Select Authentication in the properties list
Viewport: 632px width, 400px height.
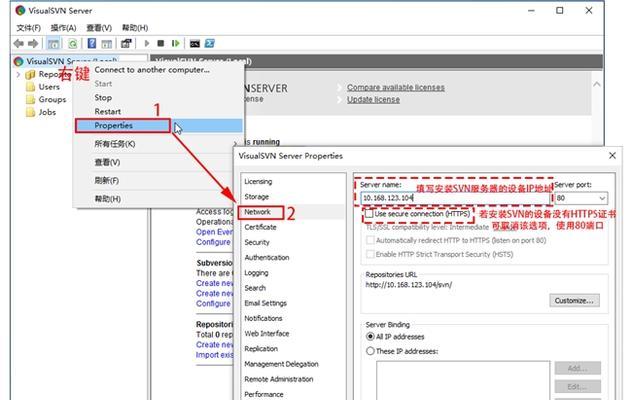(266, 257)
